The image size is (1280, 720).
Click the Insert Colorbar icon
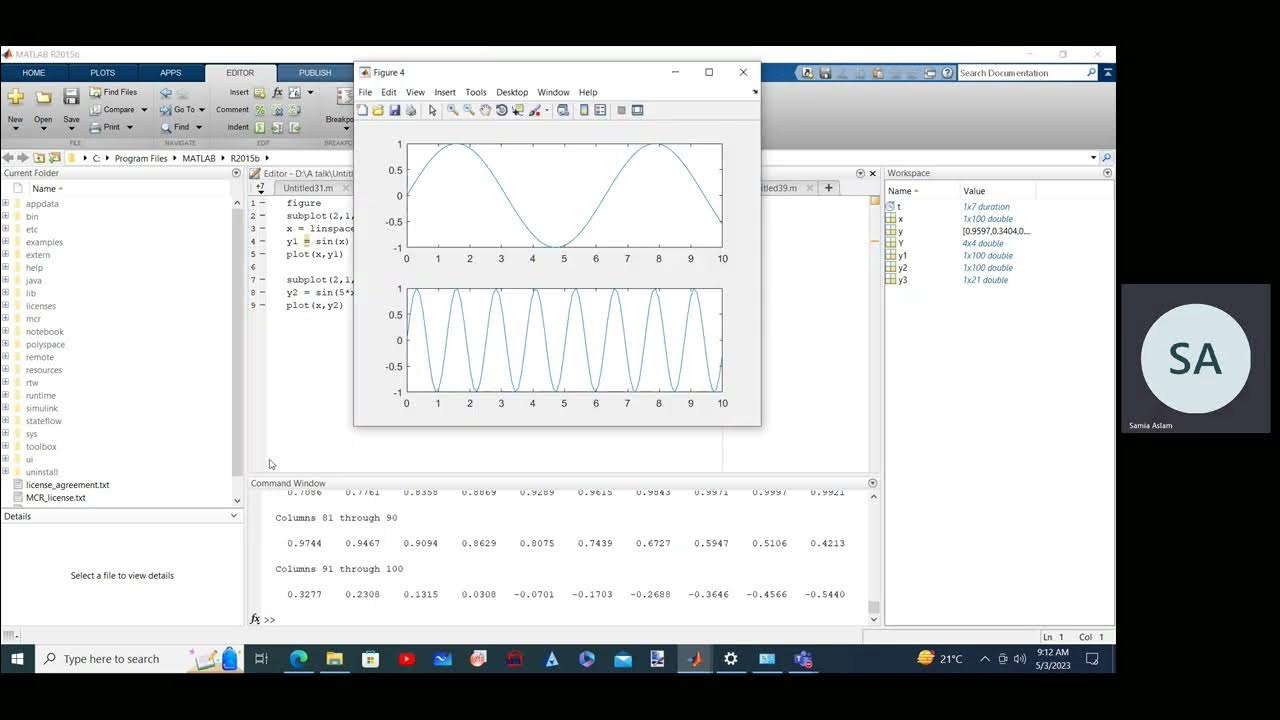pos(584,110)
